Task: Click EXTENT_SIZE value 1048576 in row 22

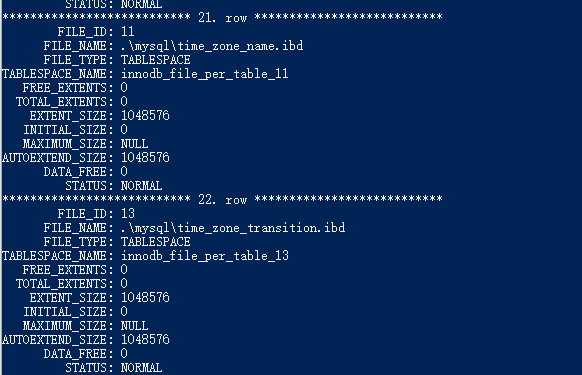Action: 145,297
